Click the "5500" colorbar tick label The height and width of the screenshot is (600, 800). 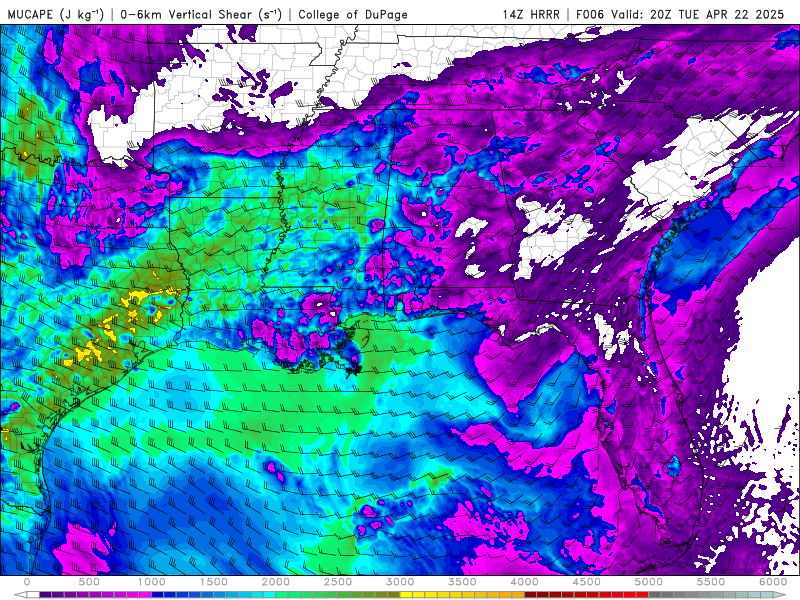[x=712, y=582]
